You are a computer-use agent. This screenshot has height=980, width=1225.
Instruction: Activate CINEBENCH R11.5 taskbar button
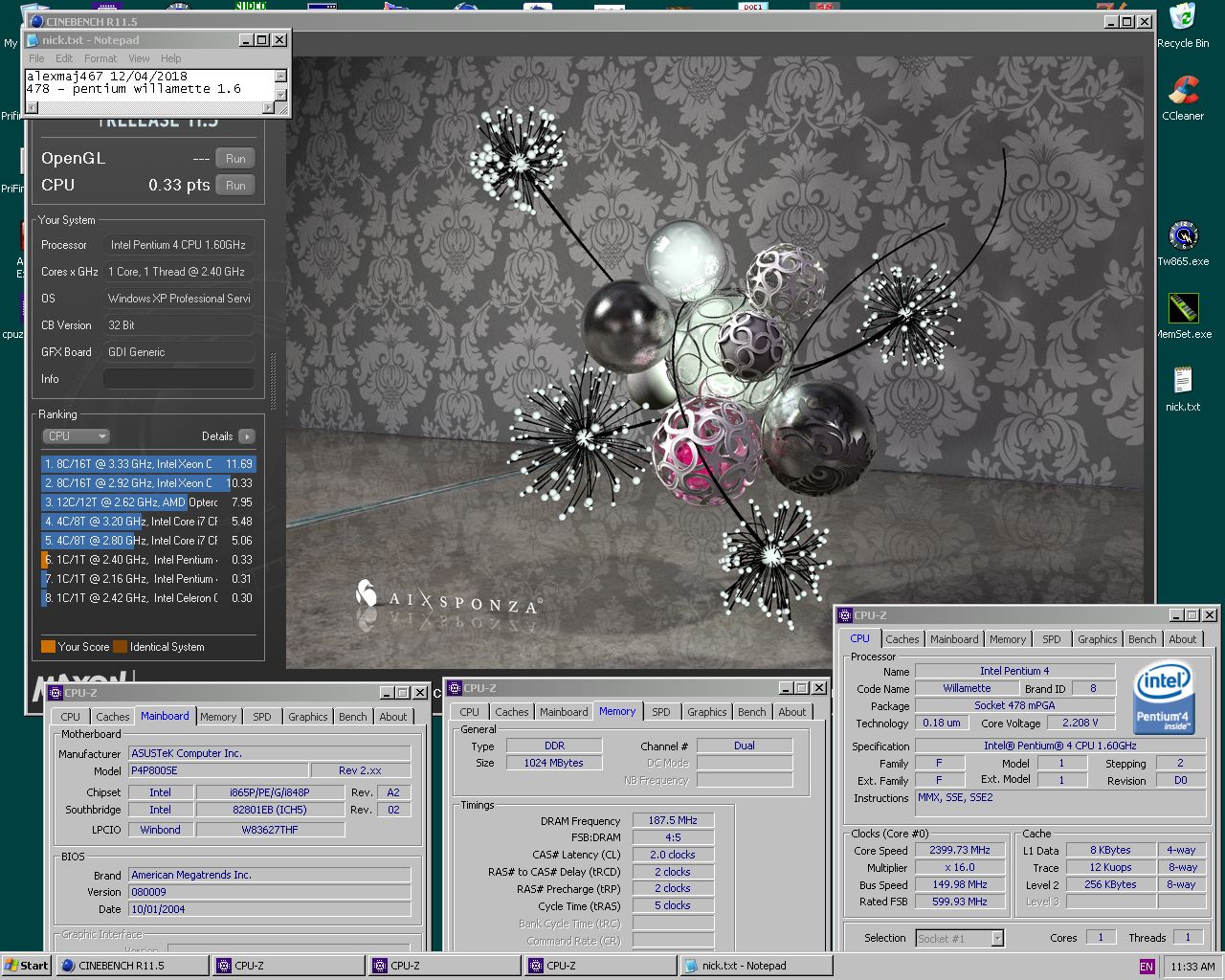pos(133,966)
